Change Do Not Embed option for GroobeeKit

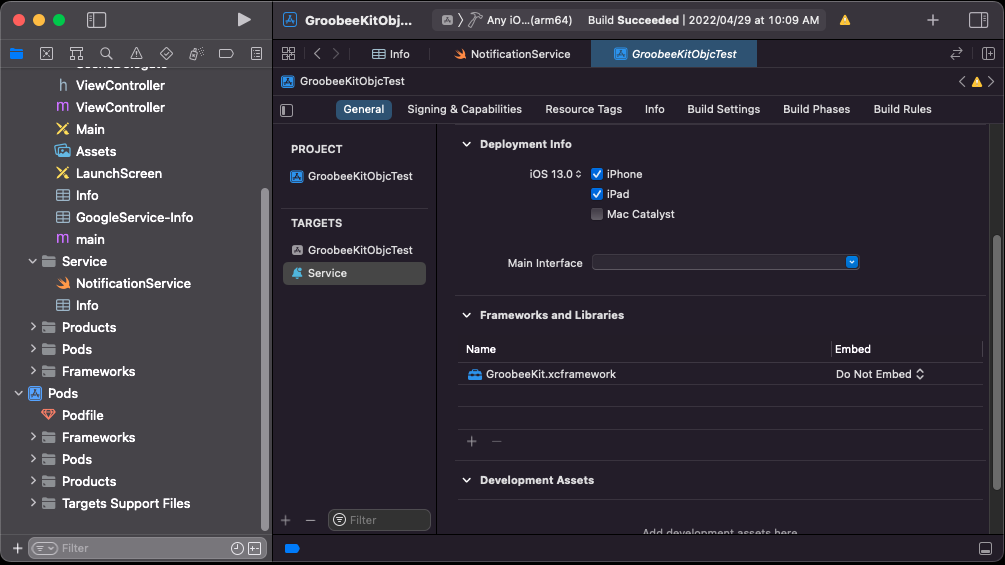pyautogui.click(x=879, y=374)
